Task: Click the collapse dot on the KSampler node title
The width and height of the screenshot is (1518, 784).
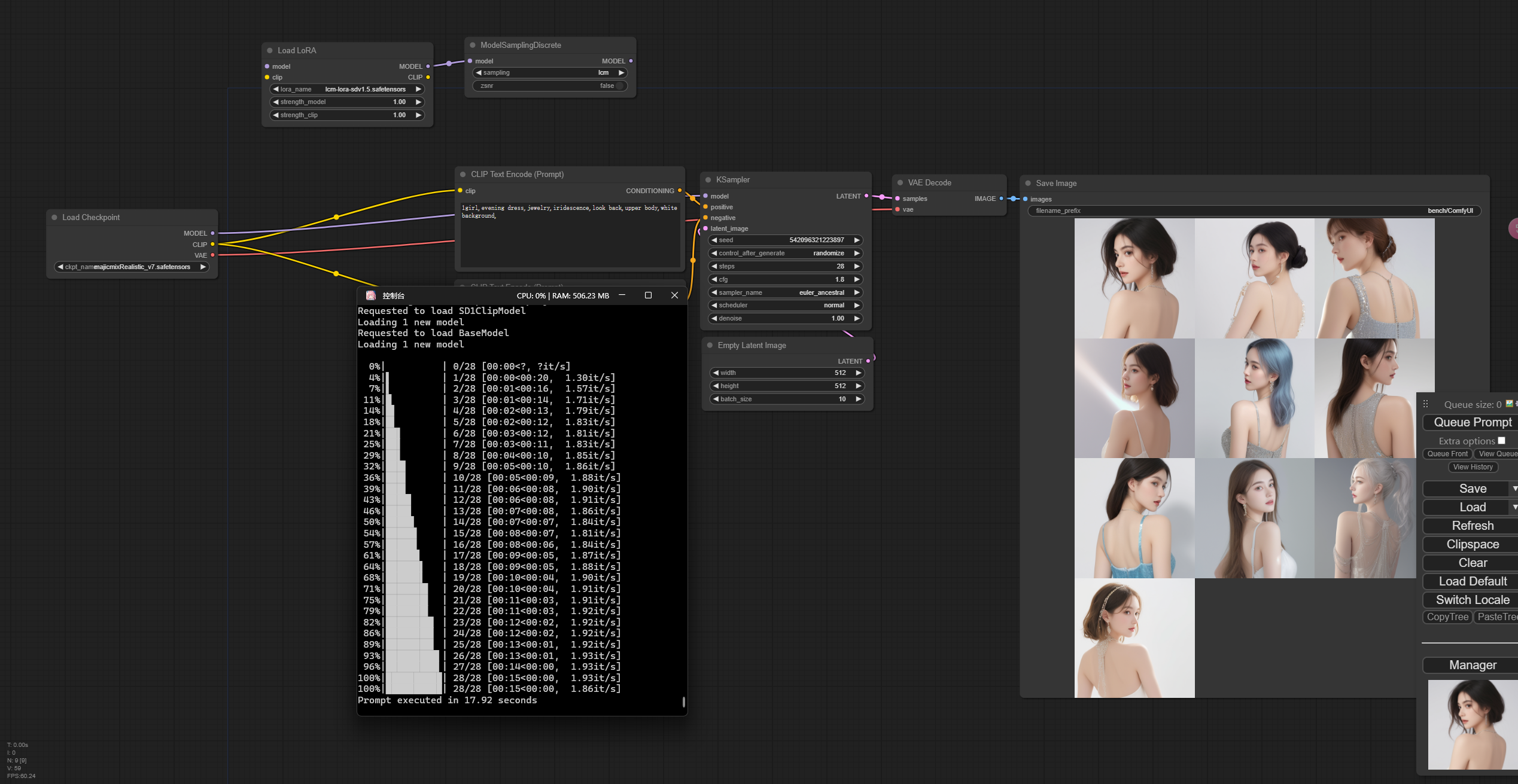Action: click(708, 180)
